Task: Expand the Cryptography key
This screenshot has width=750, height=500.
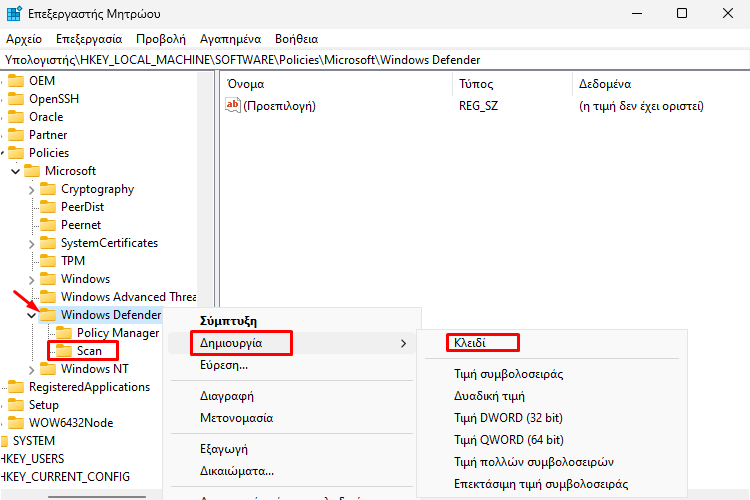Action: (x=32, y=190)
